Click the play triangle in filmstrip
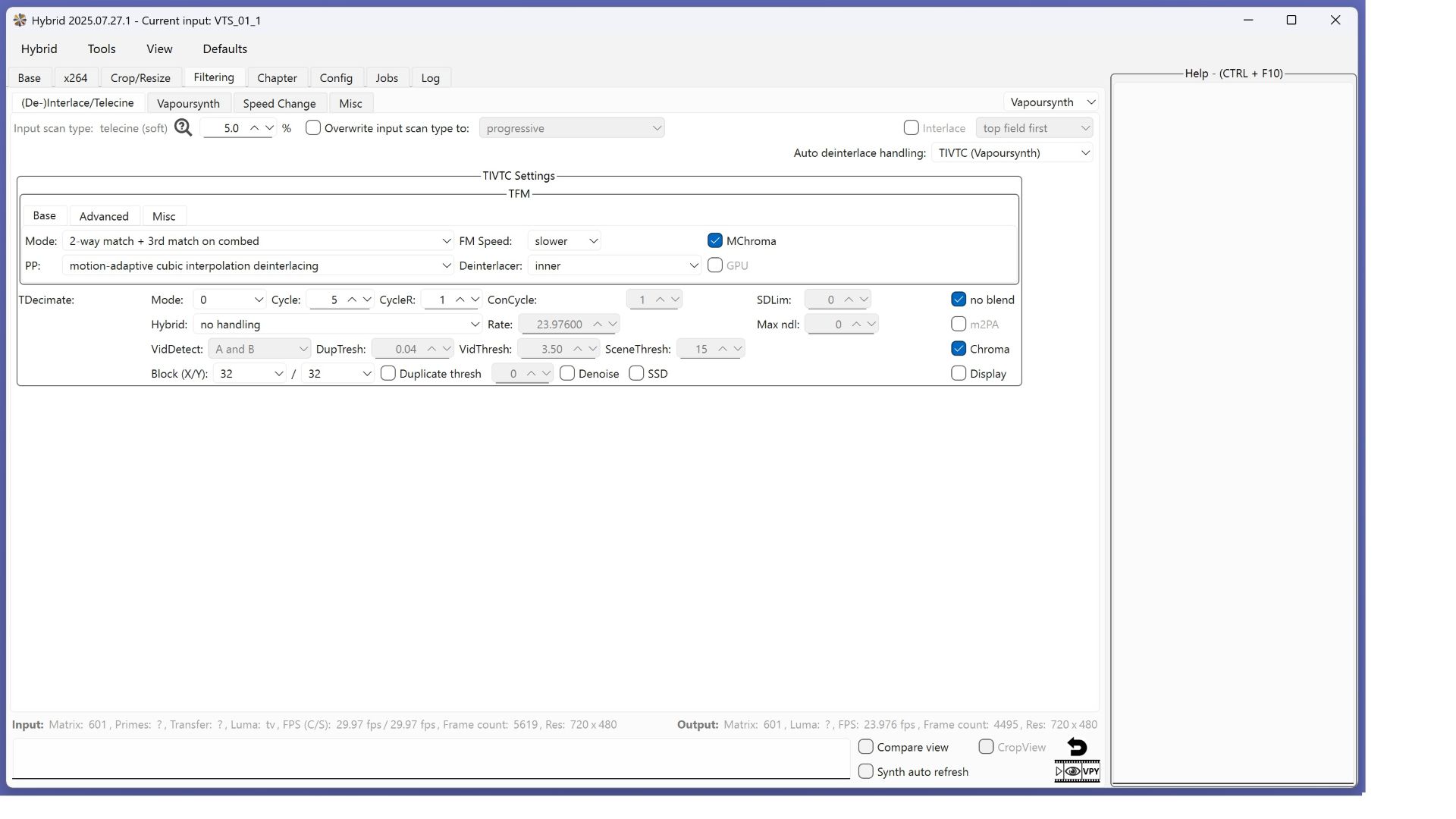Screen dimensions: 1456x819 coord(1059,772)
